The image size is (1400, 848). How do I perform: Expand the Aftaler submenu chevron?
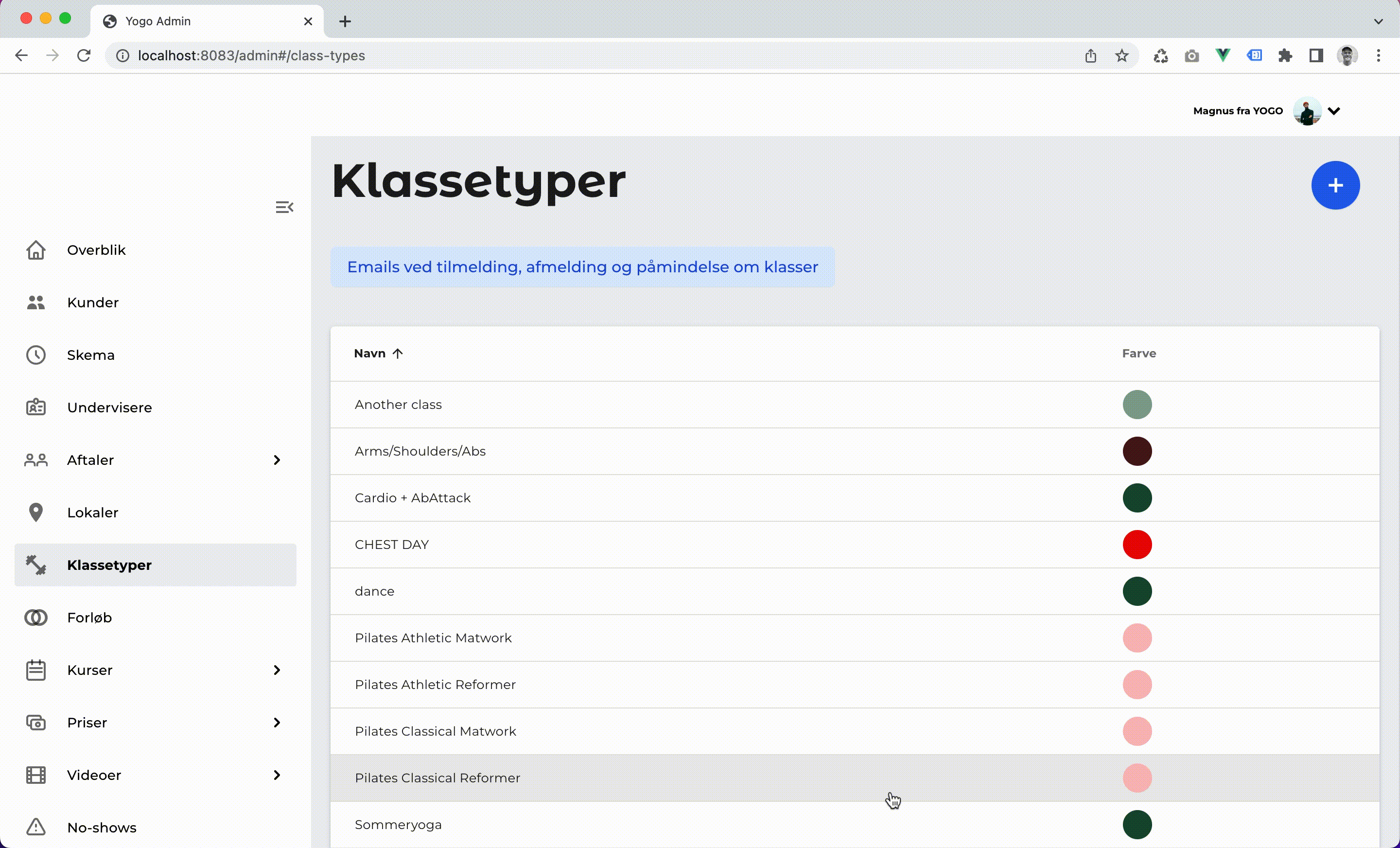(x=277, y=460)
